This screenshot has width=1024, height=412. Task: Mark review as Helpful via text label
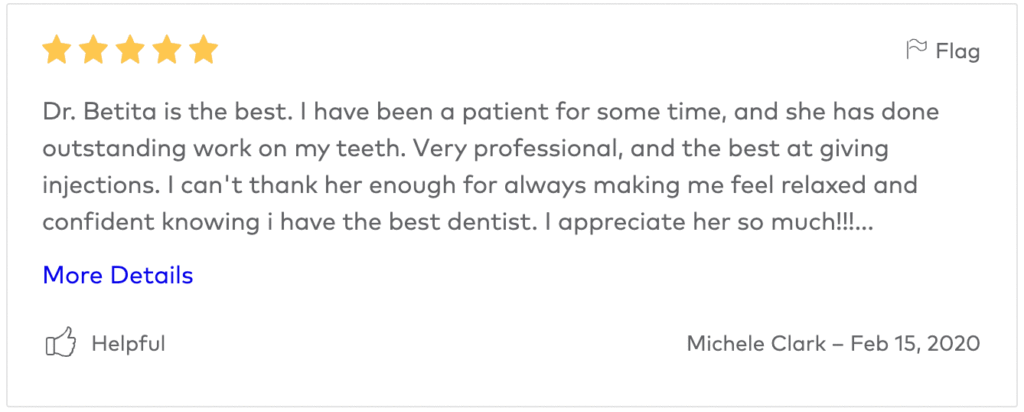(128, 344)
